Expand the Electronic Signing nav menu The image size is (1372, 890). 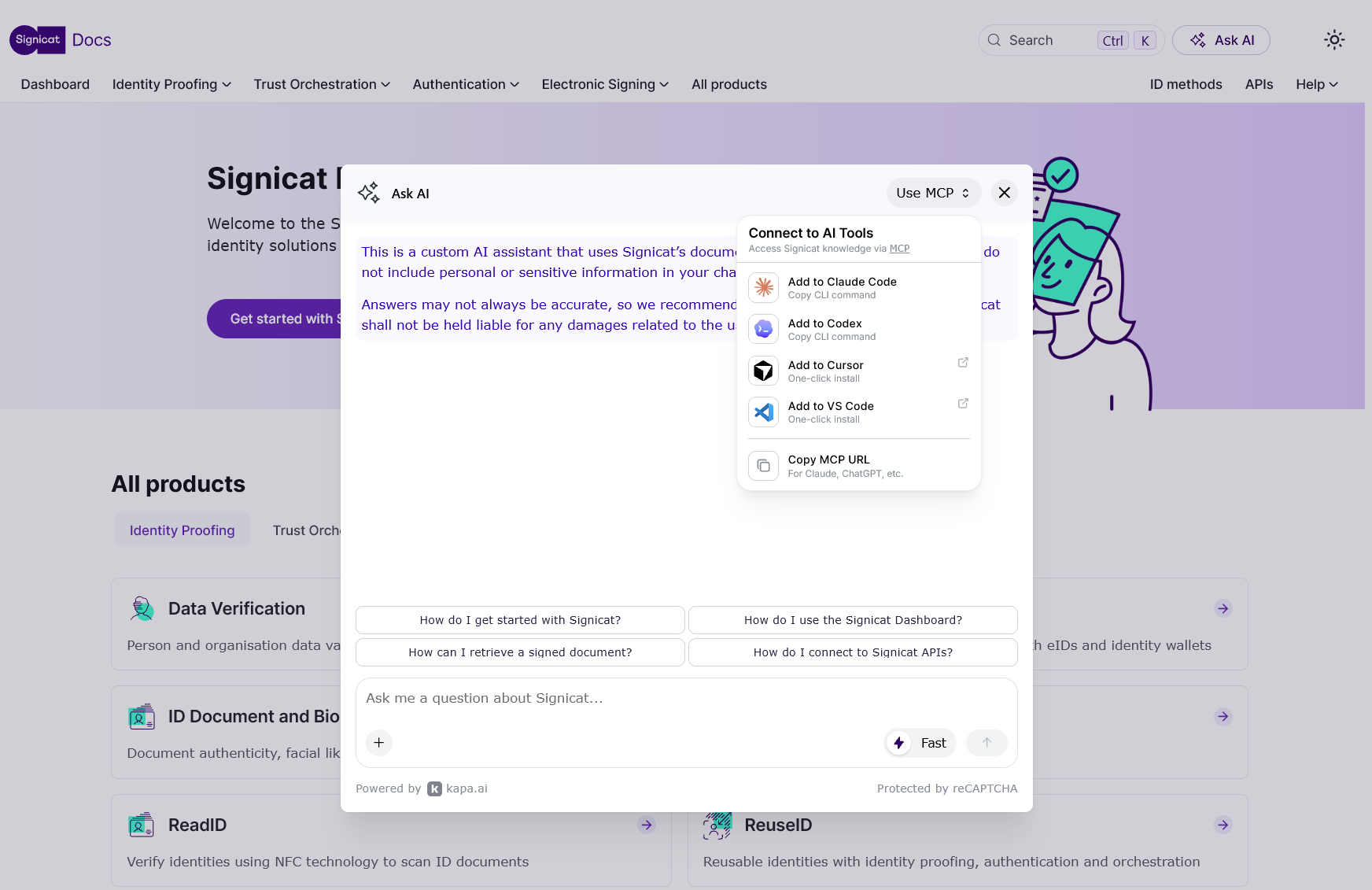(605, 84)
